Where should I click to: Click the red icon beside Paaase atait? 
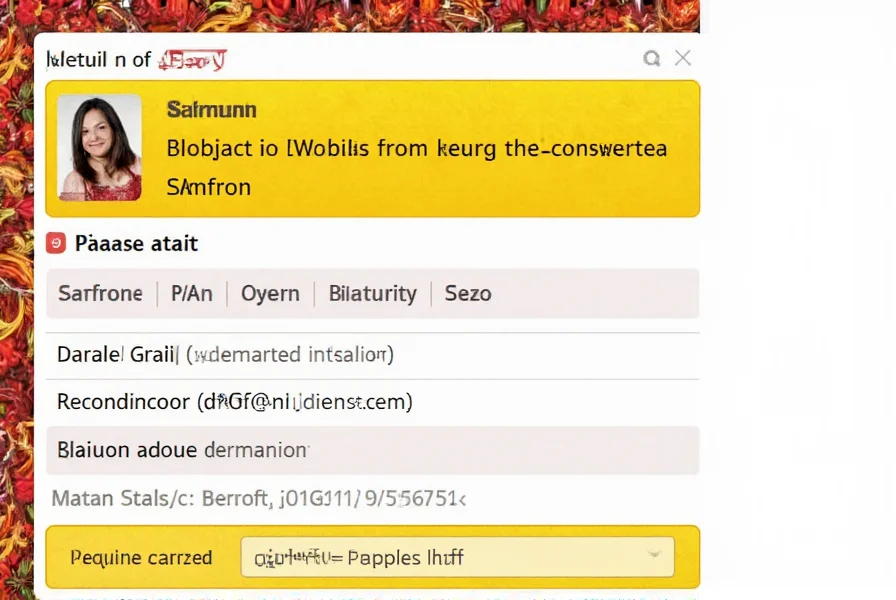pyautogui.click(x=56, y=243)
